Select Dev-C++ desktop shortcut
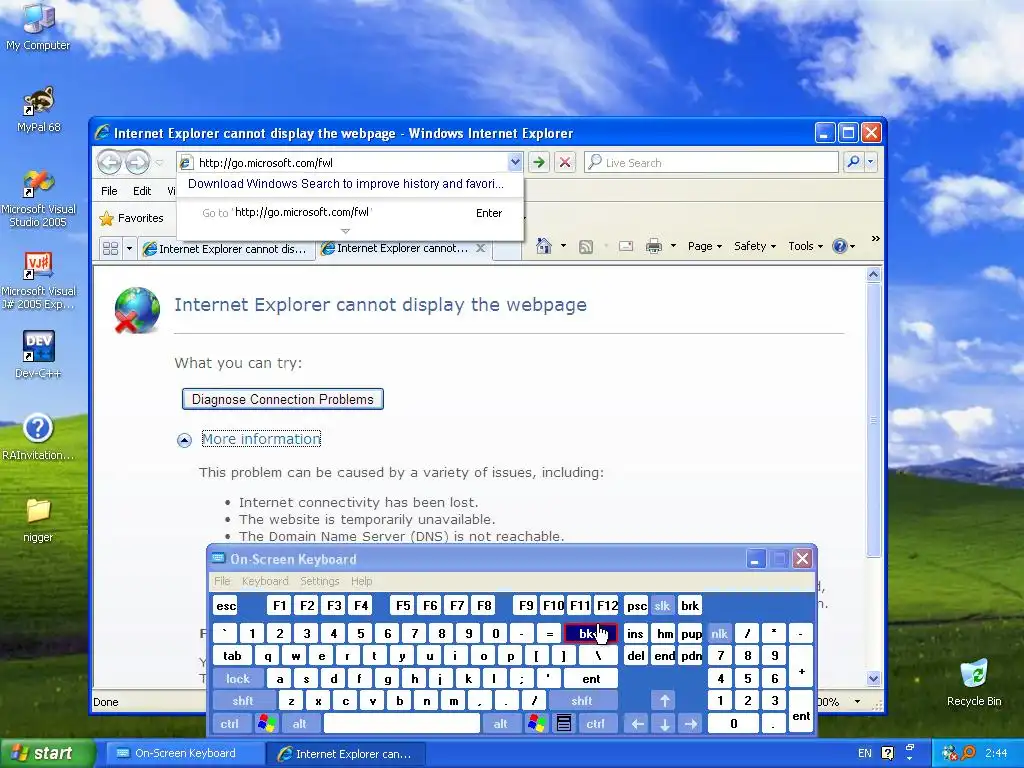Image resolution: width=1024 pixels, height=768 pixels. click(38, 354)
